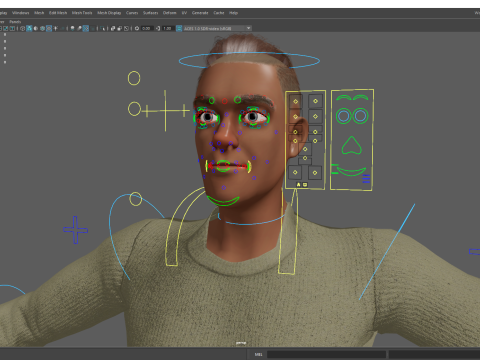Screen dimensions: 480x360
Task: Toggle the dimmed Depth of Field icon
Action: pos(92,28)
